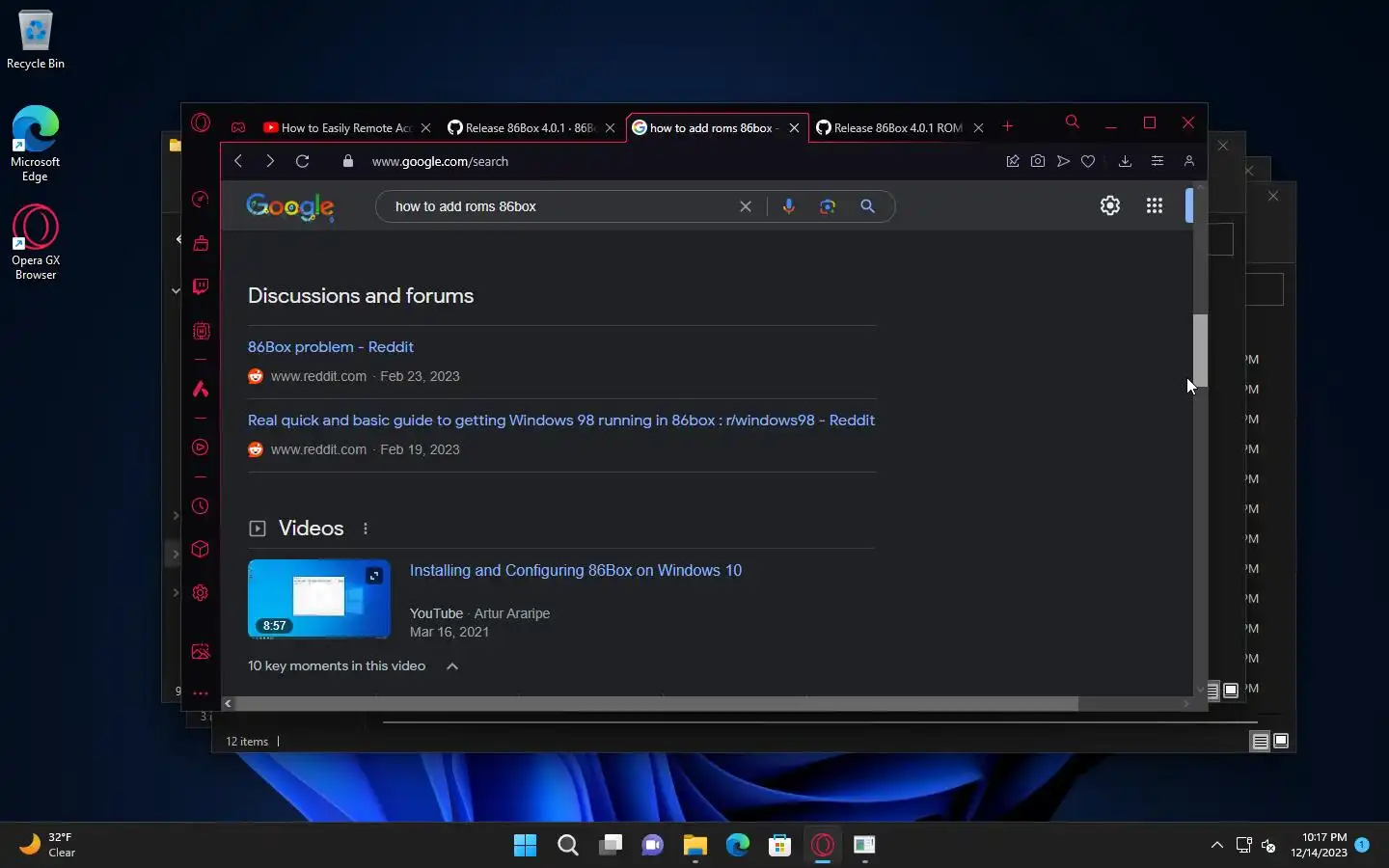1389x868 pixels.
Task: Open Google quick settings gear
Action: (x=1110, y=205)
